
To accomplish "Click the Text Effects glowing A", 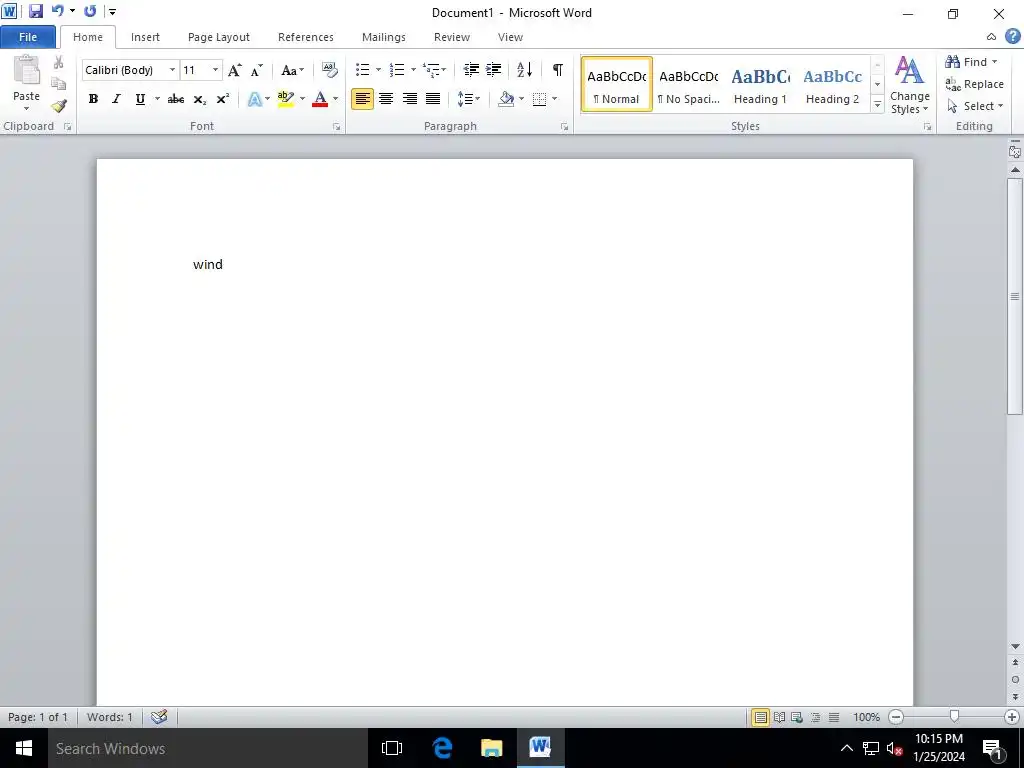I will pos(255,99).
